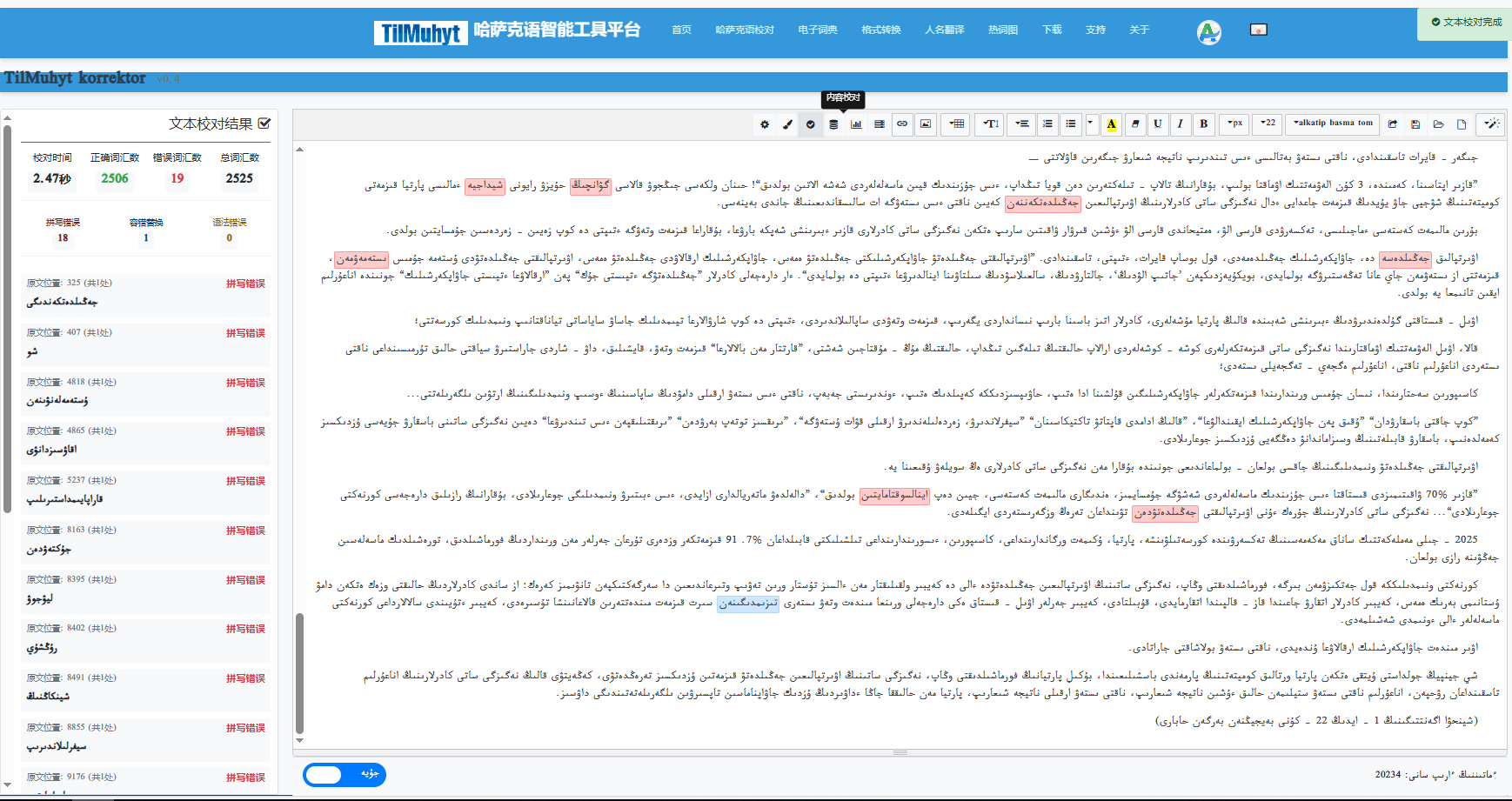Image resolution: width=1512 pixels, height=801 pixels.
Task: Expand the px unit dropdown
Action: (1234, 123)
